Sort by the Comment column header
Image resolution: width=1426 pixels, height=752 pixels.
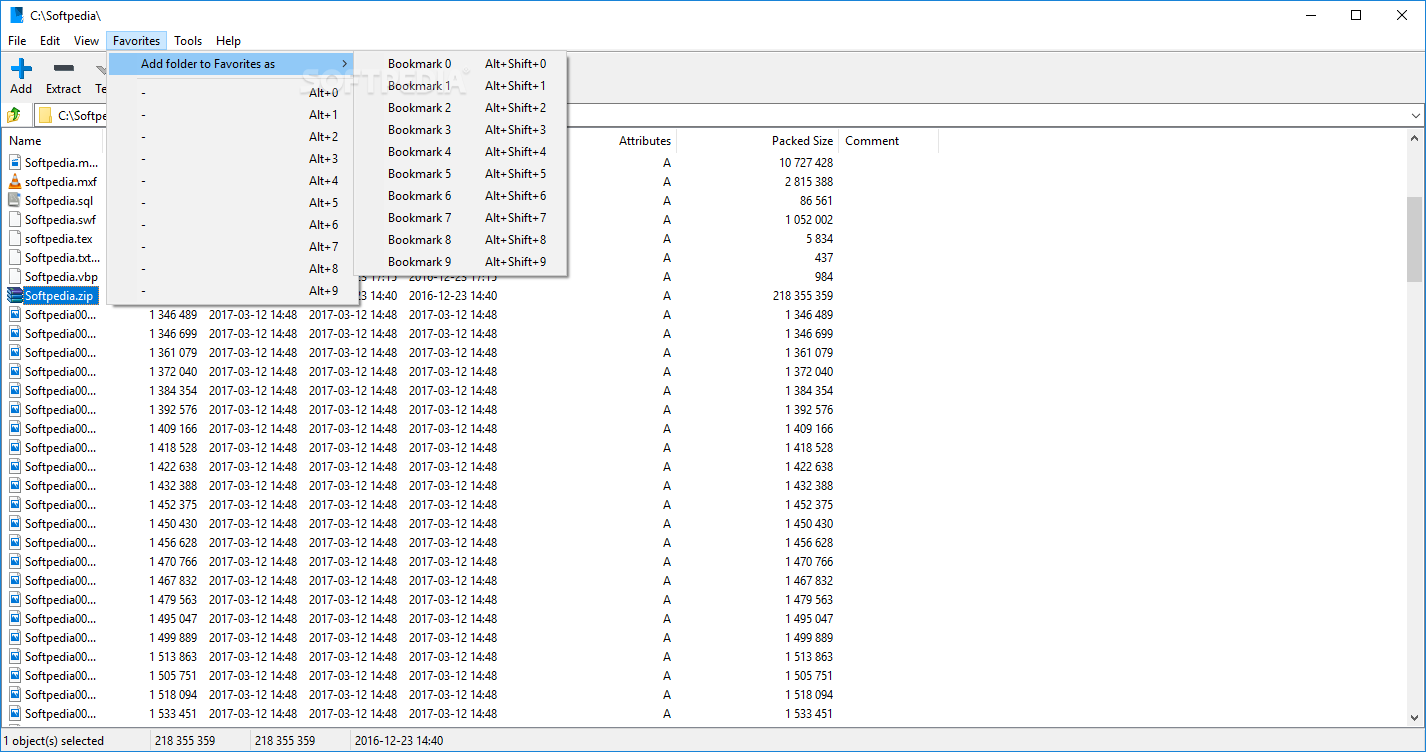888,141
